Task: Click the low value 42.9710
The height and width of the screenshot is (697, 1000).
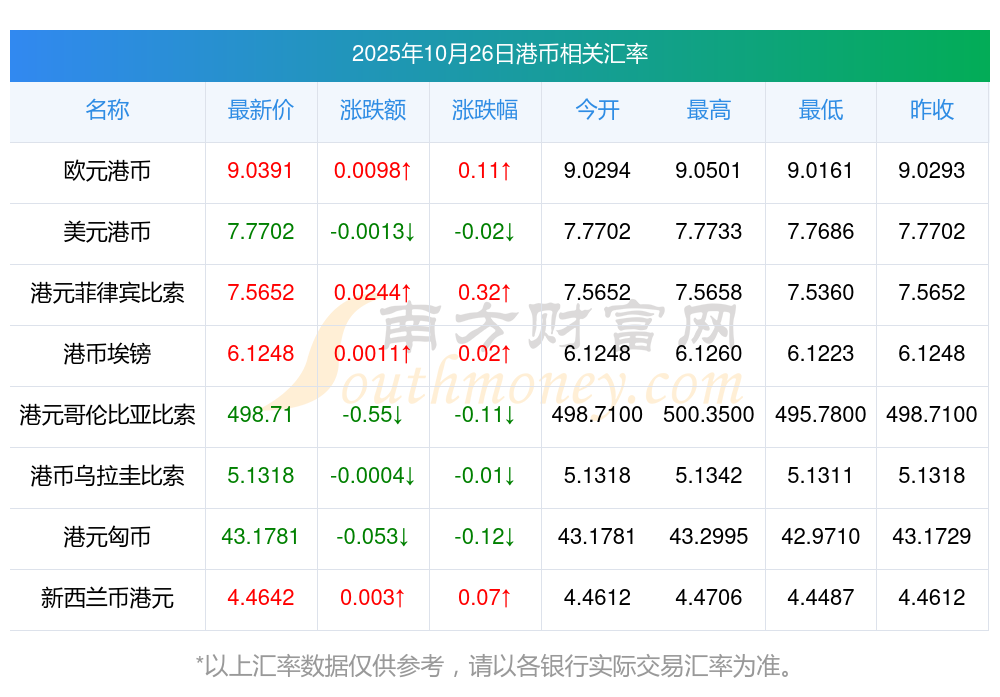Action: (x=820, y=536)
